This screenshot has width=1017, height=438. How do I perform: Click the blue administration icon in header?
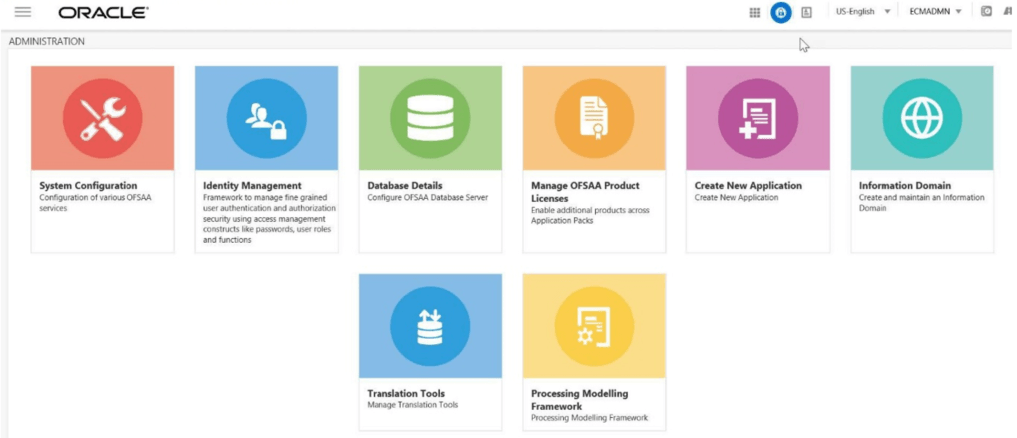(x=781, y=12)
